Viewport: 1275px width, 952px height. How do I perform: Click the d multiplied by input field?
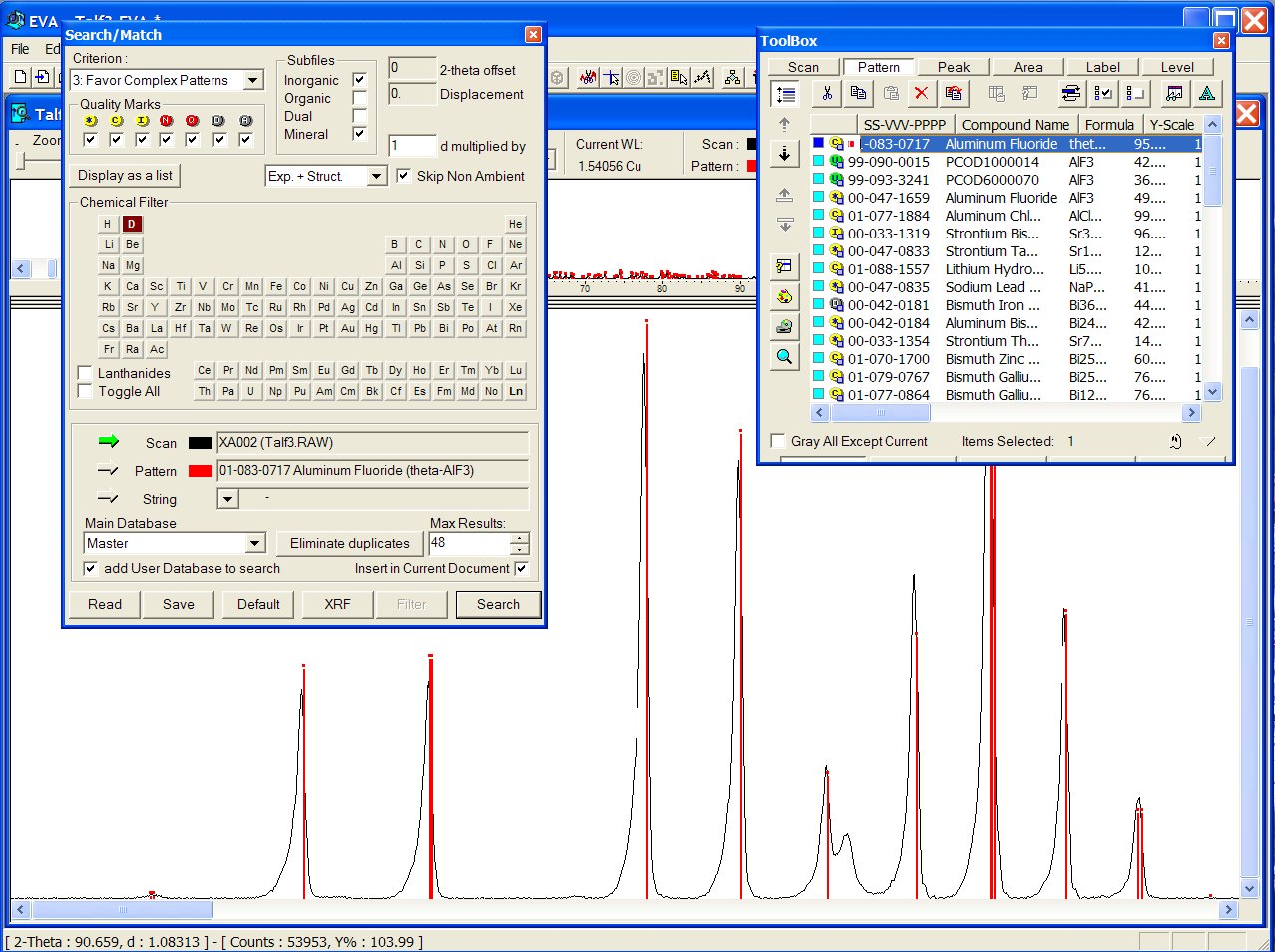pyautogui.click(x=412, y=146)
